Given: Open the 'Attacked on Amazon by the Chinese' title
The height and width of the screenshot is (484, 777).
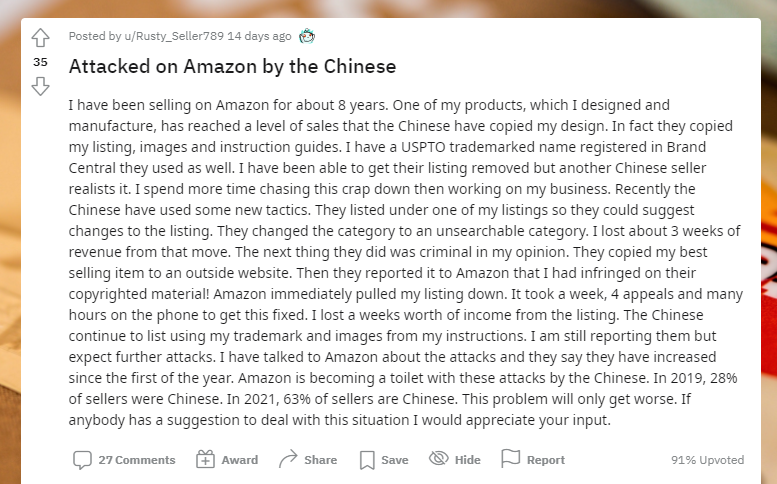Looking at the screenshot, I should tap(232, 67).
